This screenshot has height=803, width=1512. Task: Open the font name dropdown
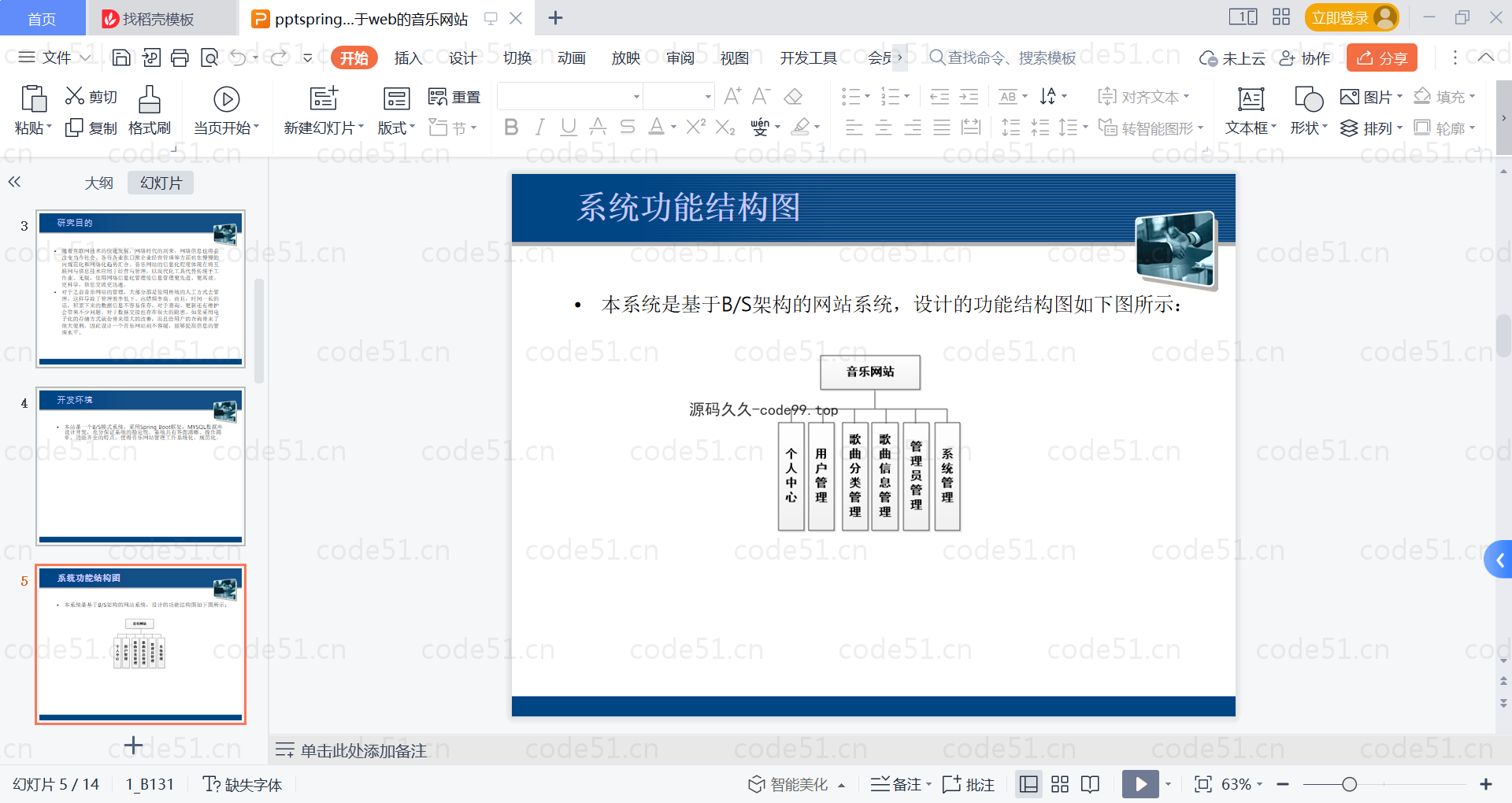pos(636,97)
